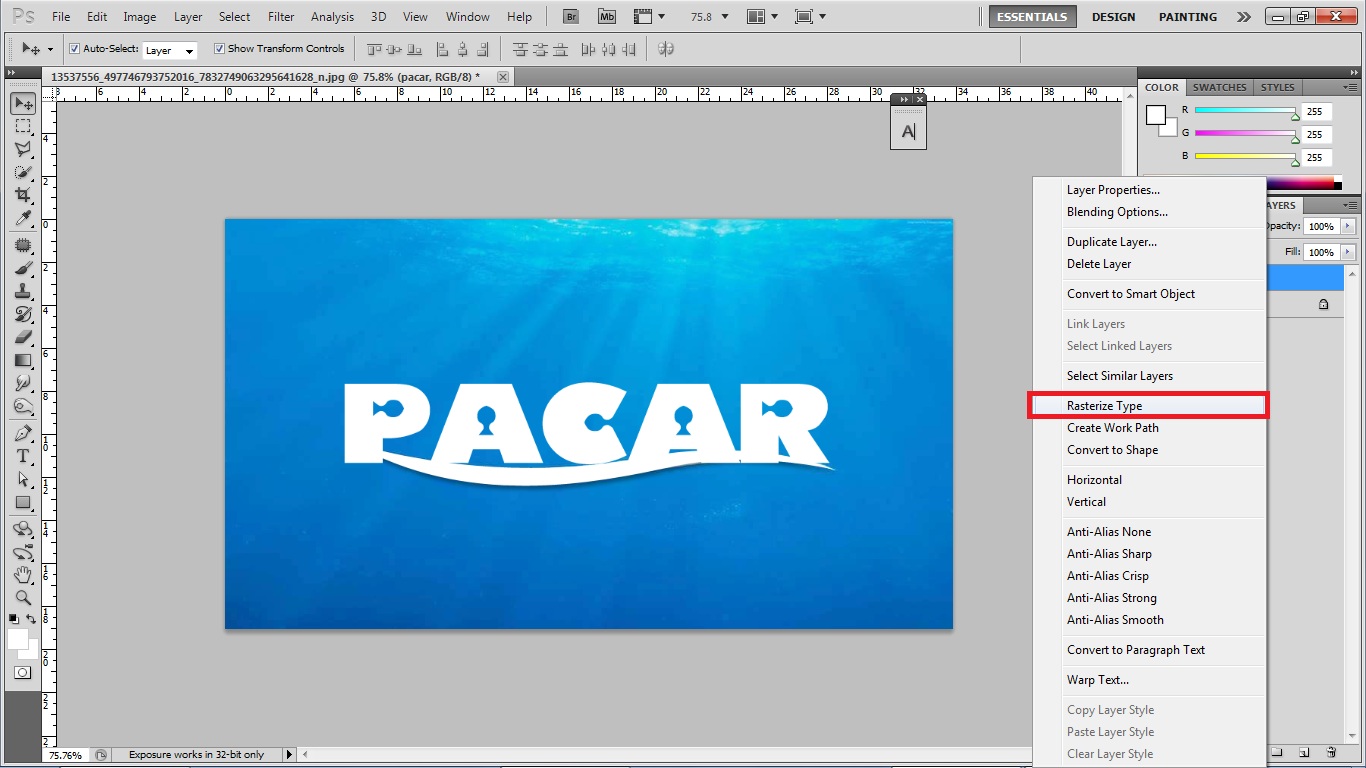
Task: Choose Convert to Shape entry
Action: (x=1149, y=450)
